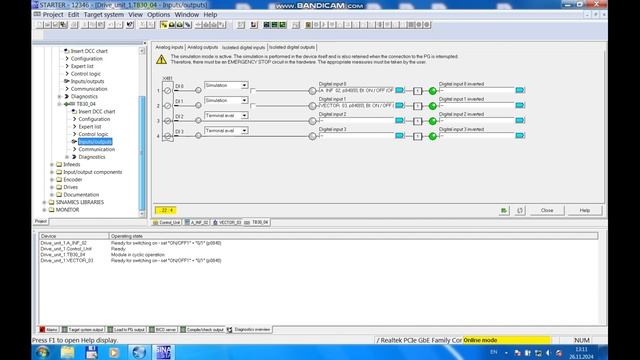Open BICO server output tab
Screen dimensions: 640x360
click(x=162, y=329)
